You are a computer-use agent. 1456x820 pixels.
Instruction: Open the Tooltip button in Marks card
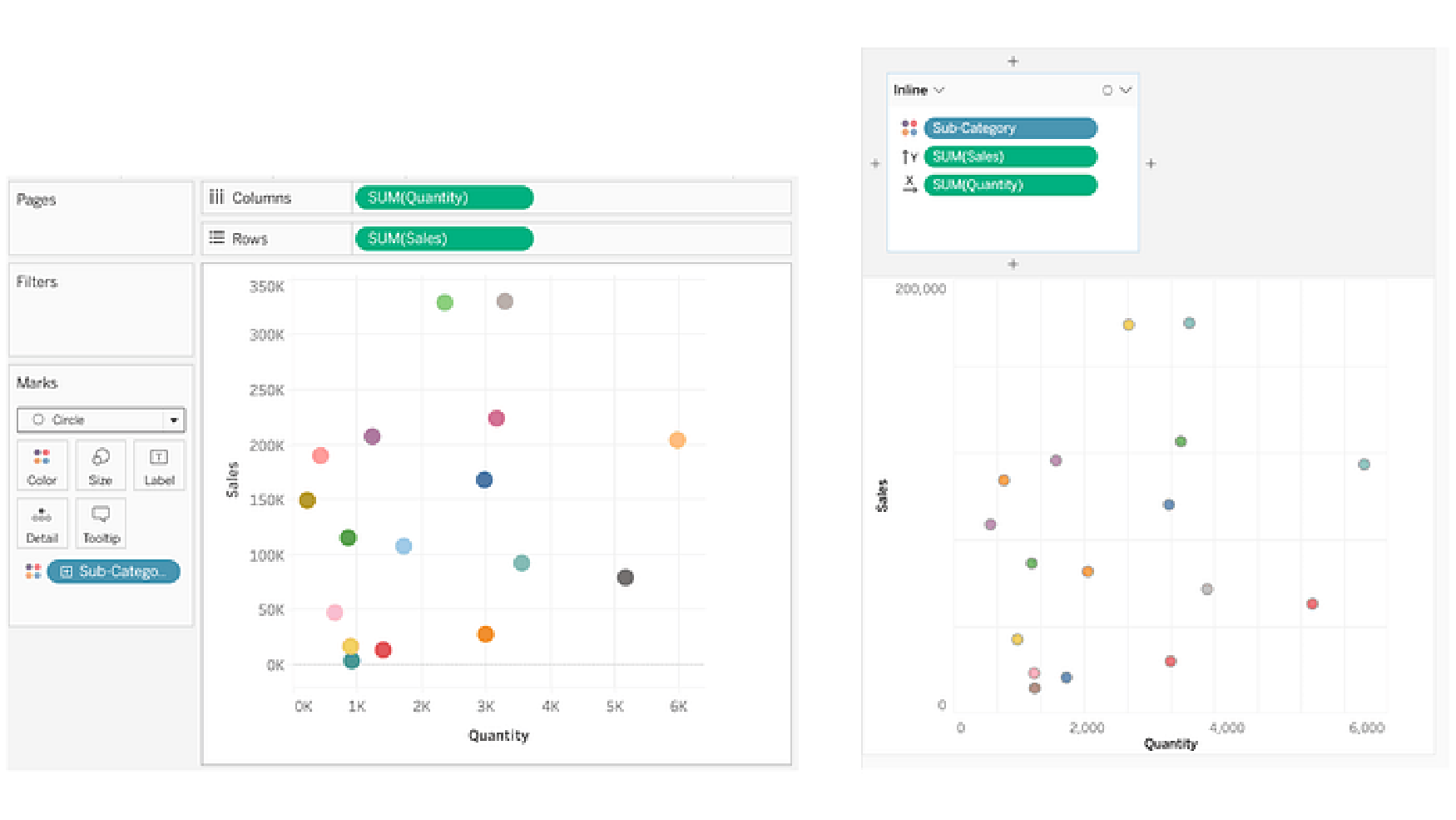point(101,524)
